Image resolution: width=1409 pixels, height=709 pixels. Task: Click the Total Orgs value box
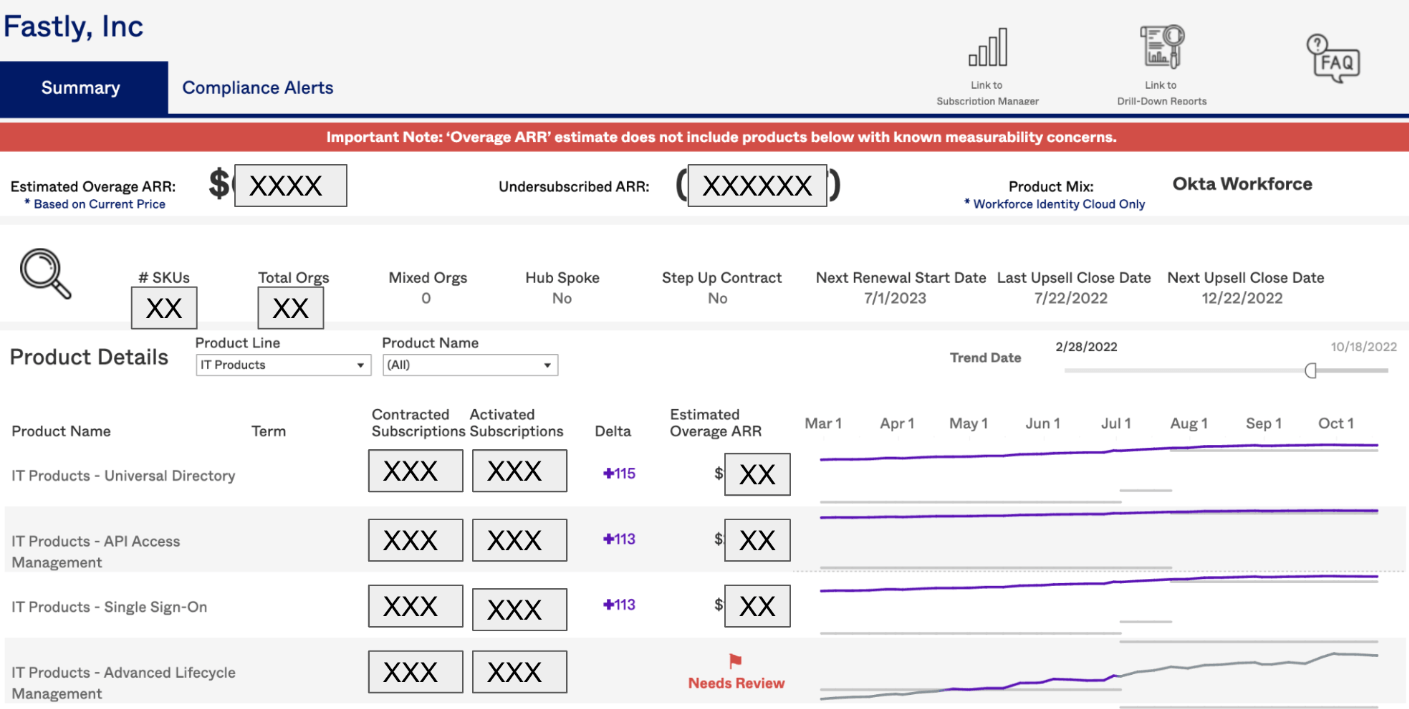click(x=291, y=308)
